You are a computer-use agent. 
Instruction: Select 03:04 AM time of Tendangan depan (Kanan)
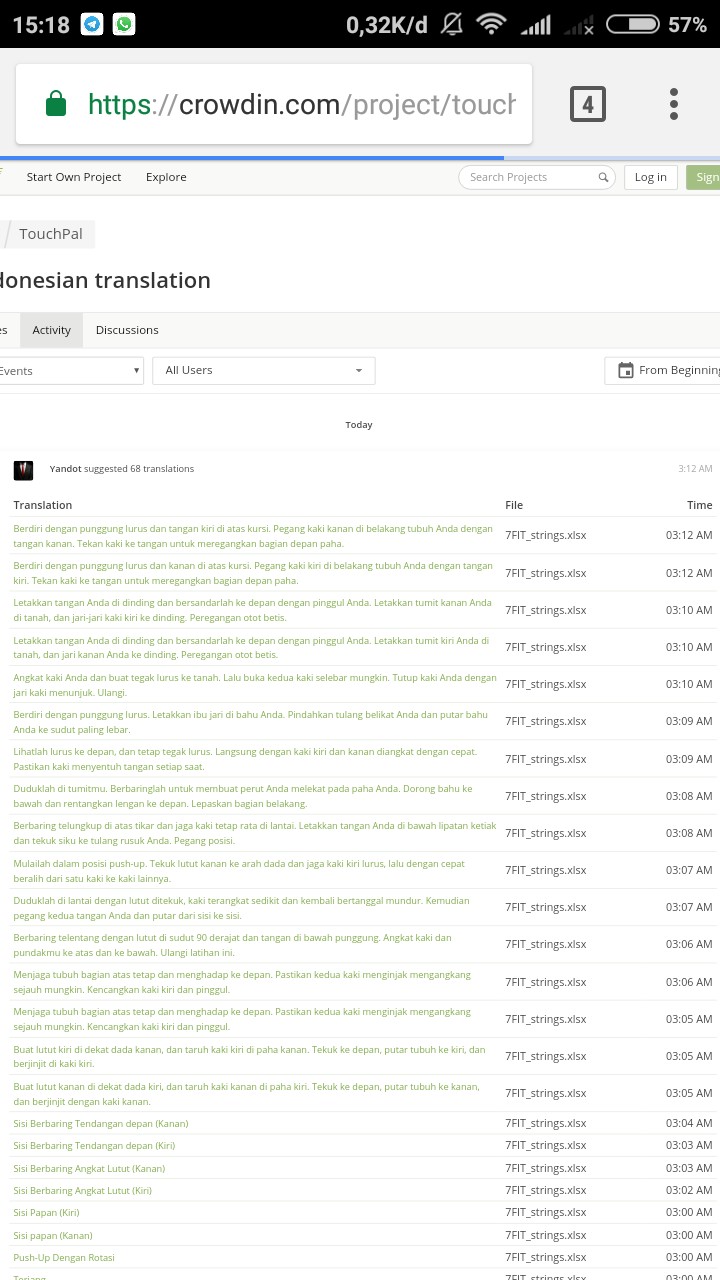click(689, 1123)
